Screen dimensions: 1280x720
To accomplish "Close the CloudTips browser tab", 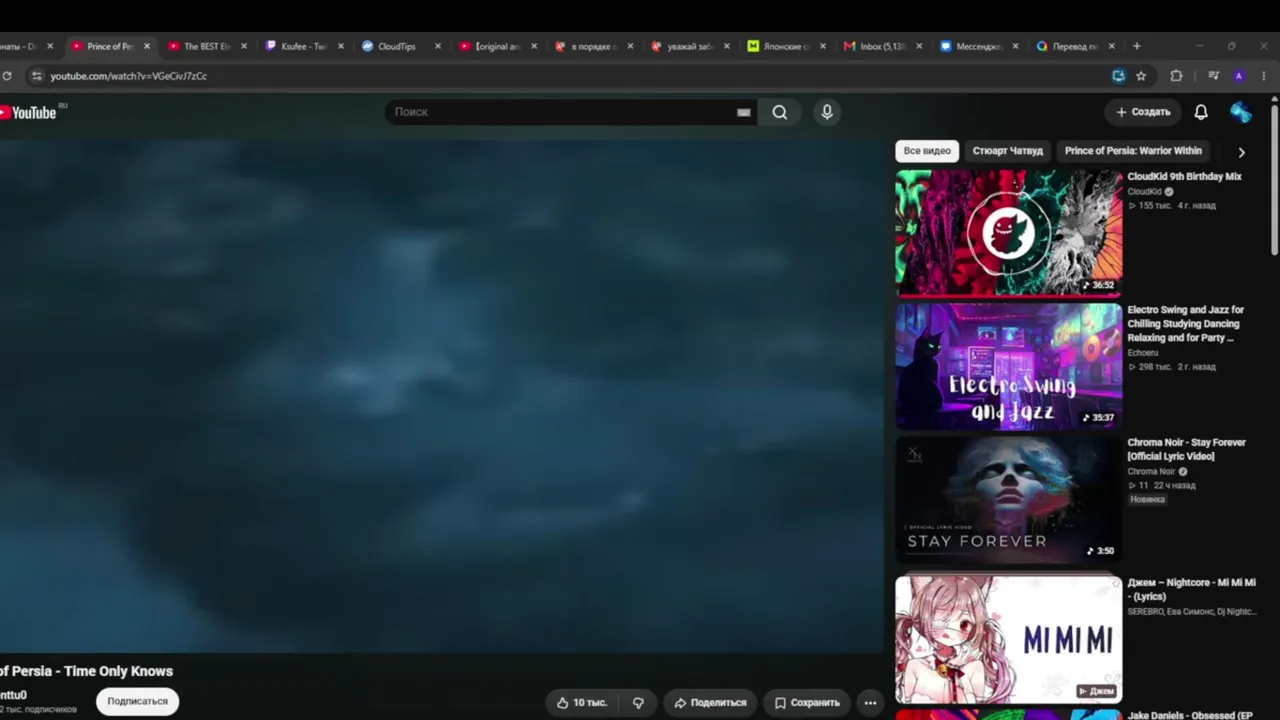I will pyautogui.click(x=437, y=46).
